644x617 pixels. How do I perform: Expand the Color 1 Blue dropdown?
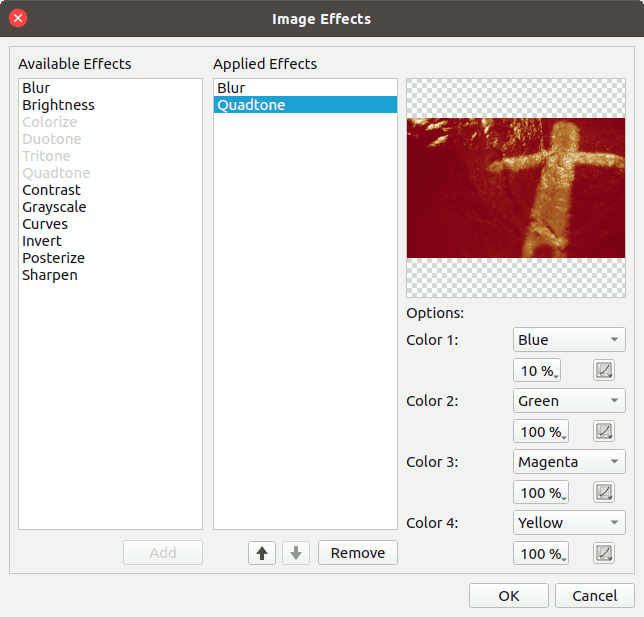pos(568,340)
